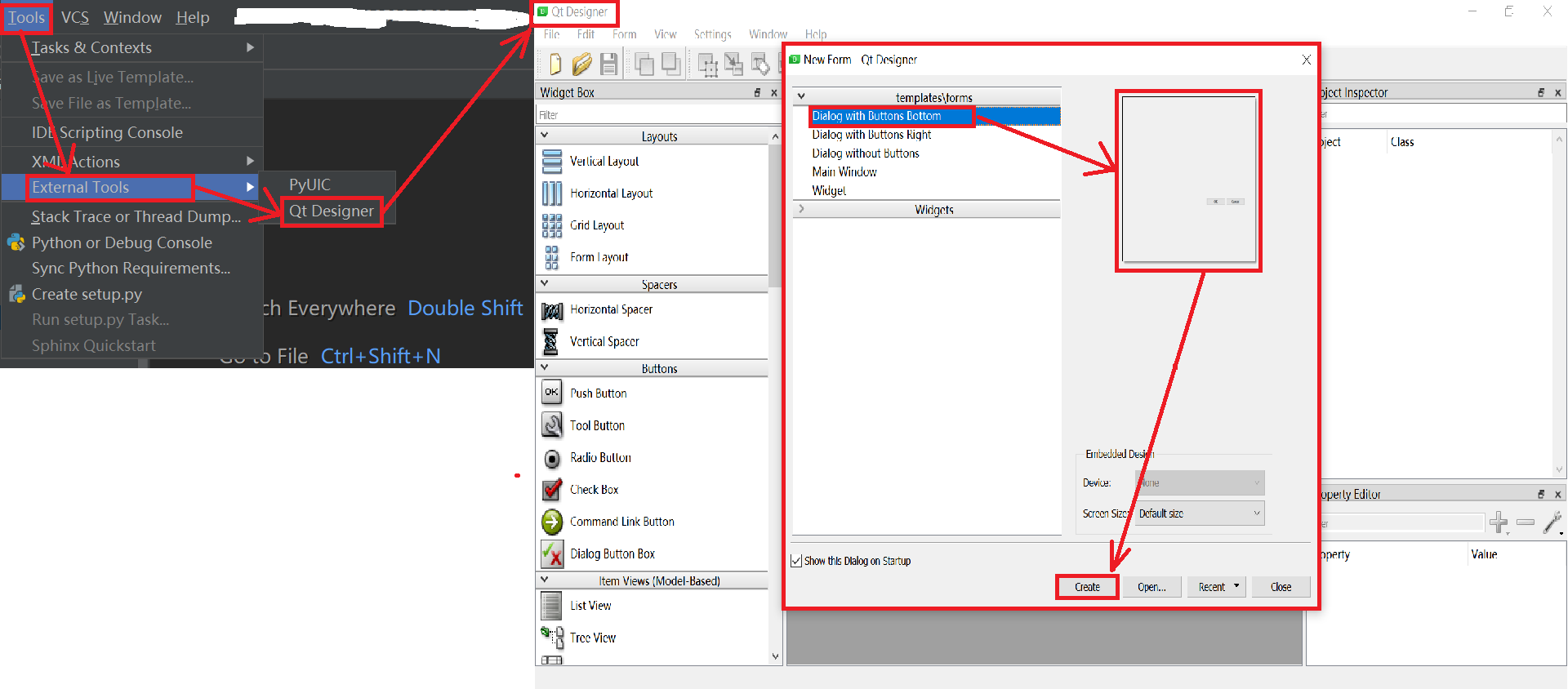Click the Save floppy disk icon
Viewport: 1568px width, 689px height.
click(608, 64)
